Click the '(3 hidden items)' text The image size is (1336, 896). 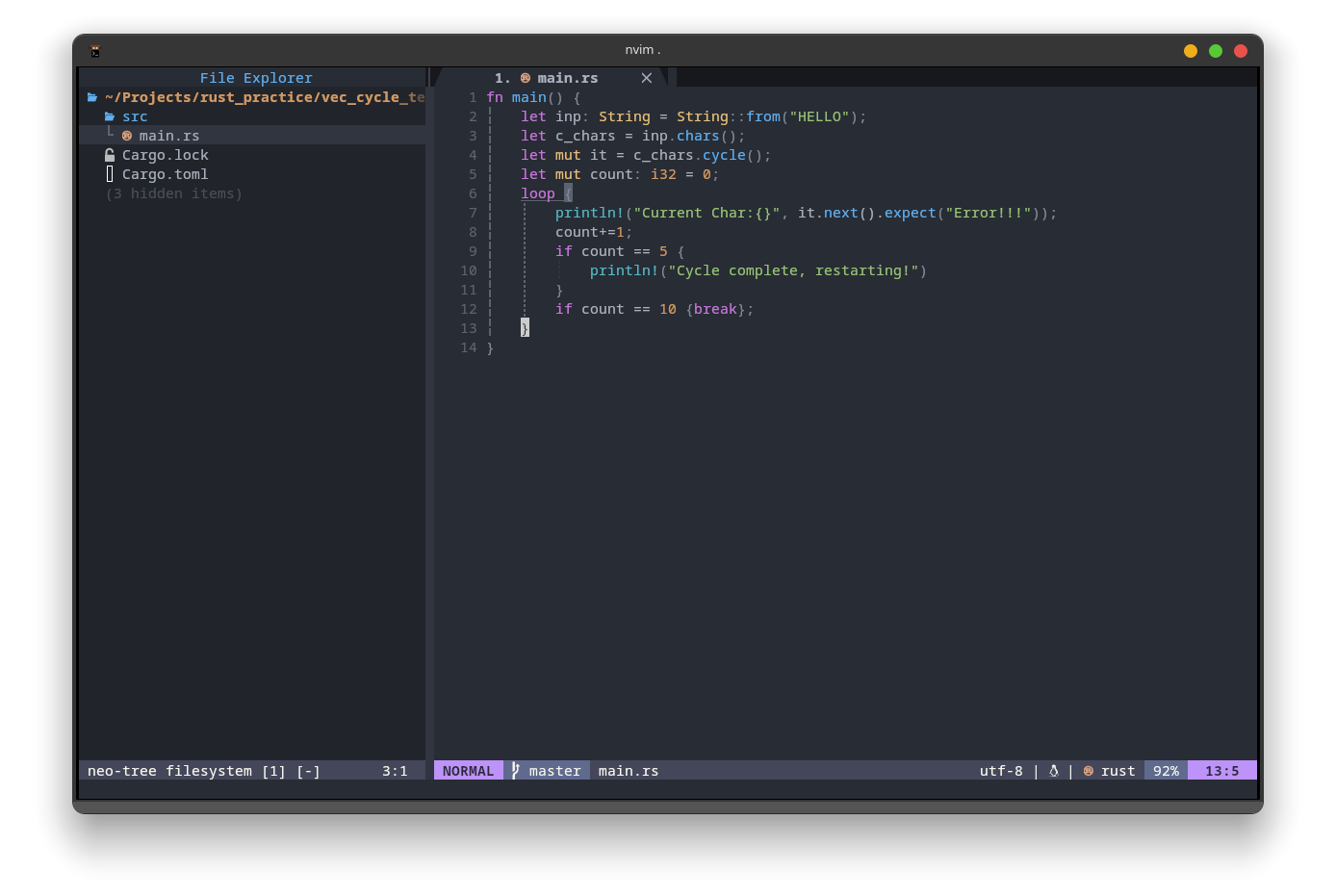pyautogui.click(x=174, y=193)
